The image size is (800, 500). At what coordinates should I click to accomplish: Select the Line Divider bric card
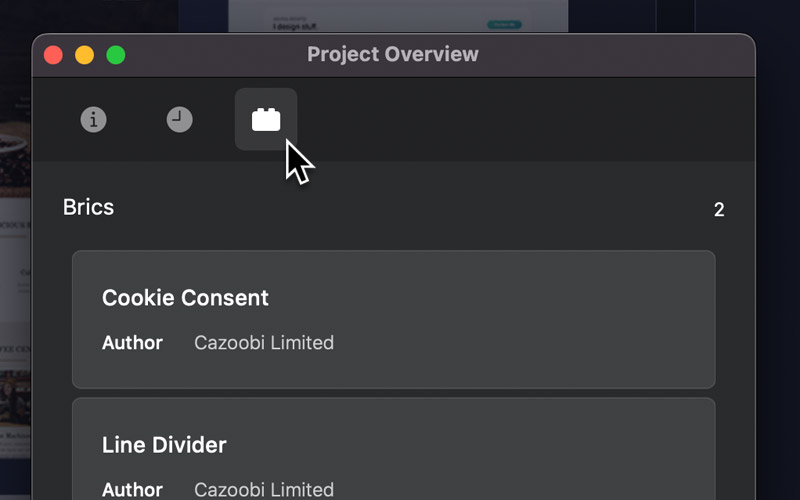click(x=393, y=449)
